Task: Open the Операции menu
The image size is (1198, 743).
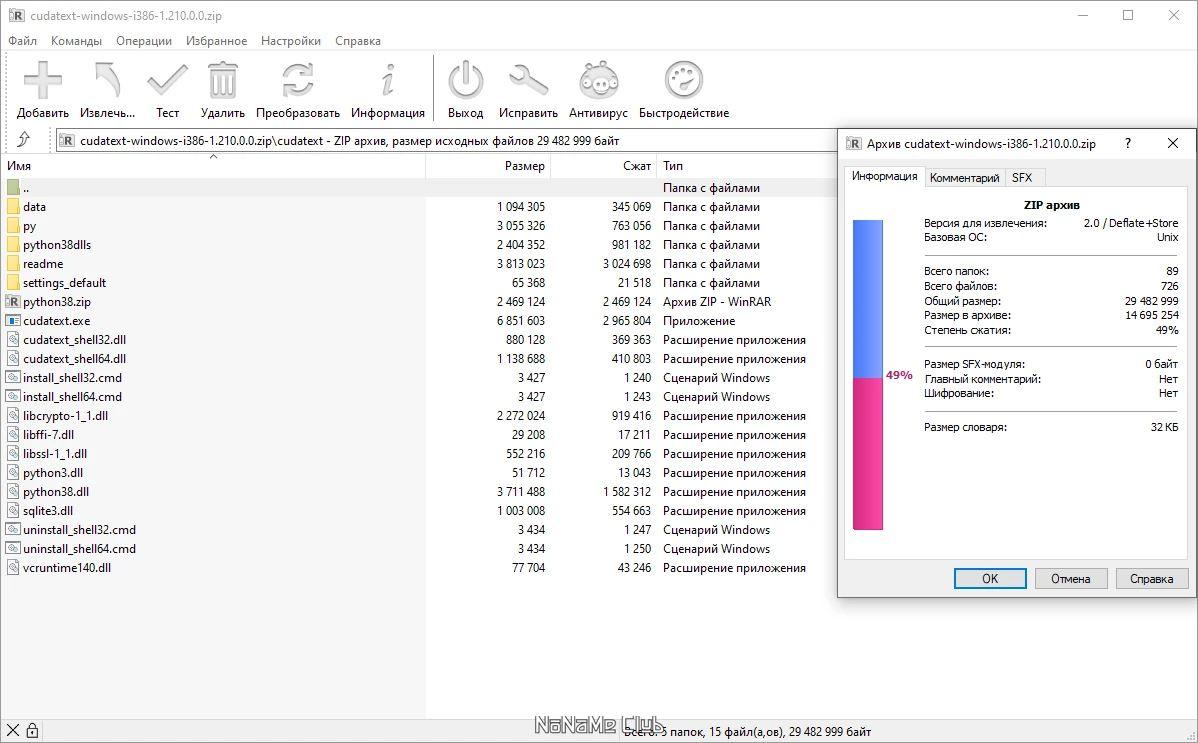Action: coord(144,41)
